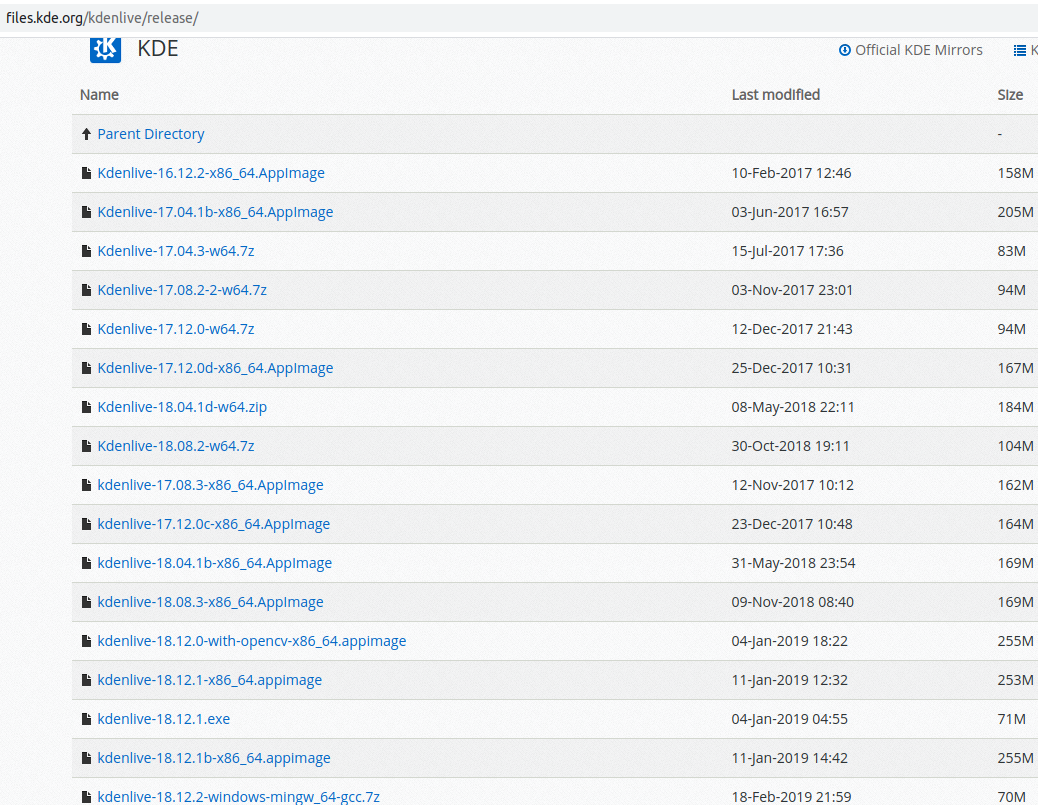Viewport: 1038px width, 805px height.
Task: Click file icon beside Kdenlive-17.04.3-w64.7z
Action: 86,252
